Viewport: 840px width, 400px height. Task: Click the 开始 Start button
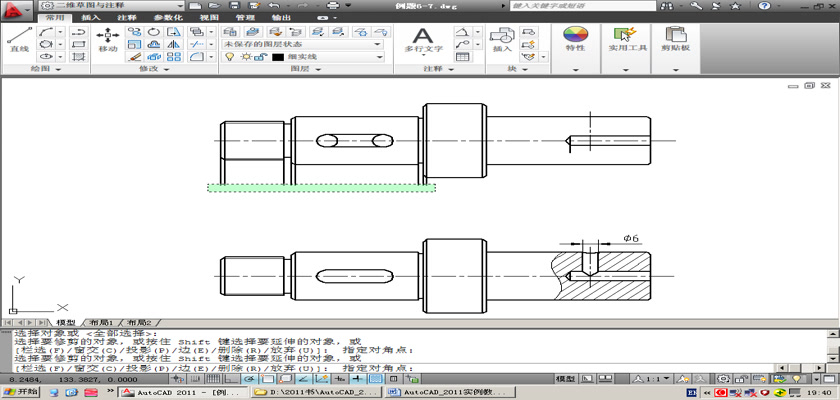pyautogui.click(x=22, y=392)
